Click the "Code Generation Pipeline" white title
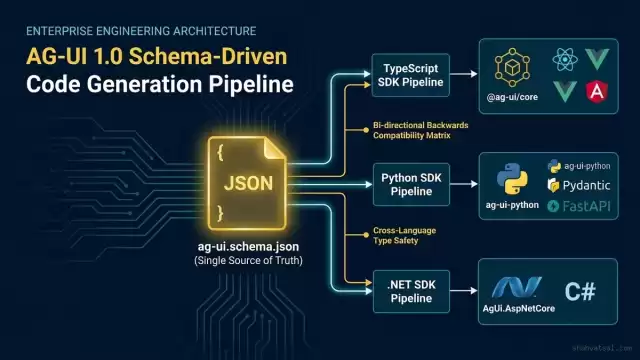640x360 pixels. pyautogui.click(x=160, y=84)
